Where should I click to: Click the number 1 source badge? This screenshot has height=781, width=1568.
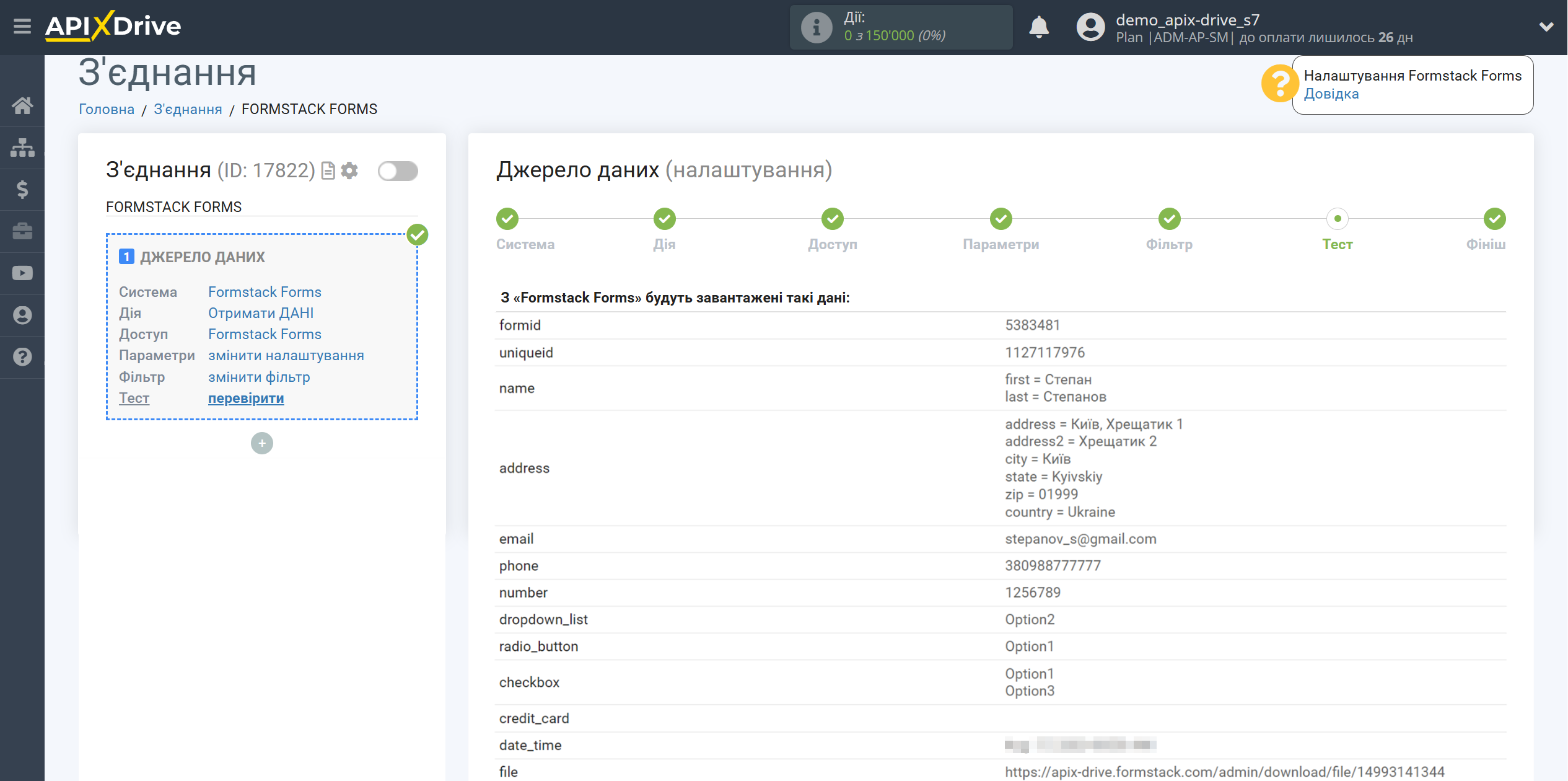click(126, 257)
